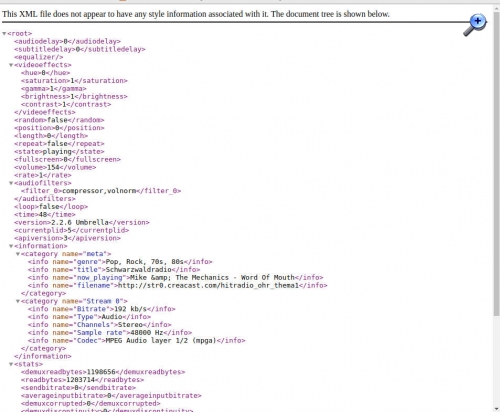Click the hue value line
500x412 pixels.
46,73
